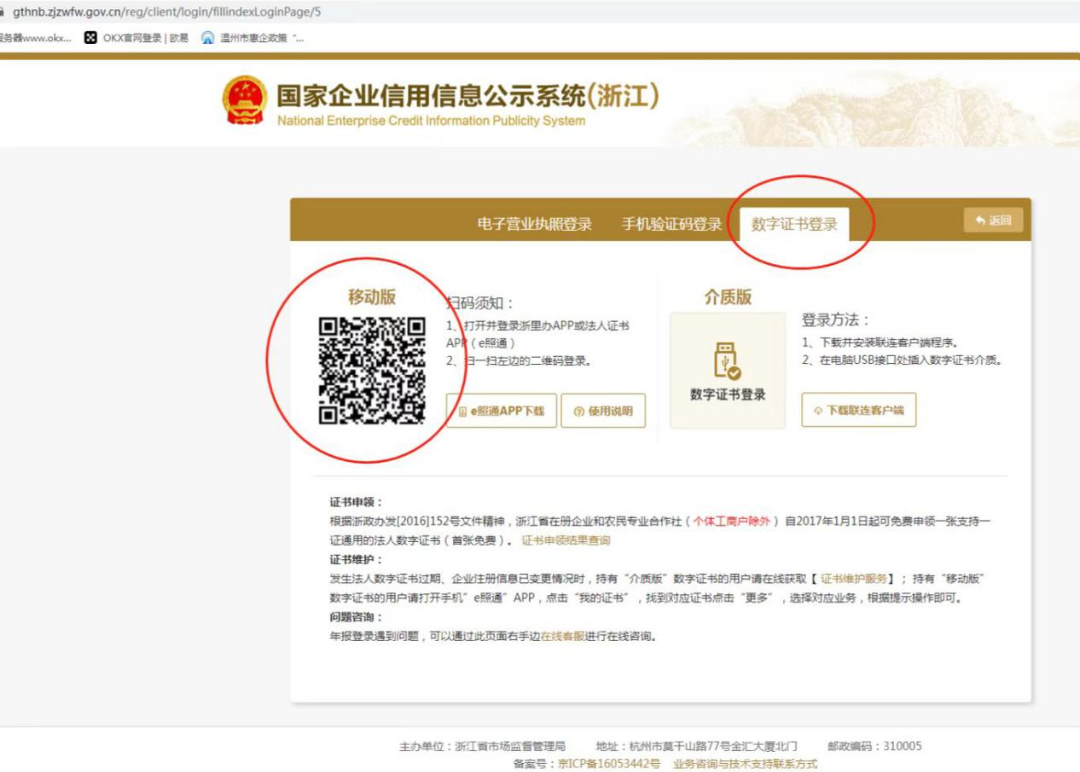The image size is (1080, 772).
Task: Click the site lock icon in address bar
Action: (2, 12)
